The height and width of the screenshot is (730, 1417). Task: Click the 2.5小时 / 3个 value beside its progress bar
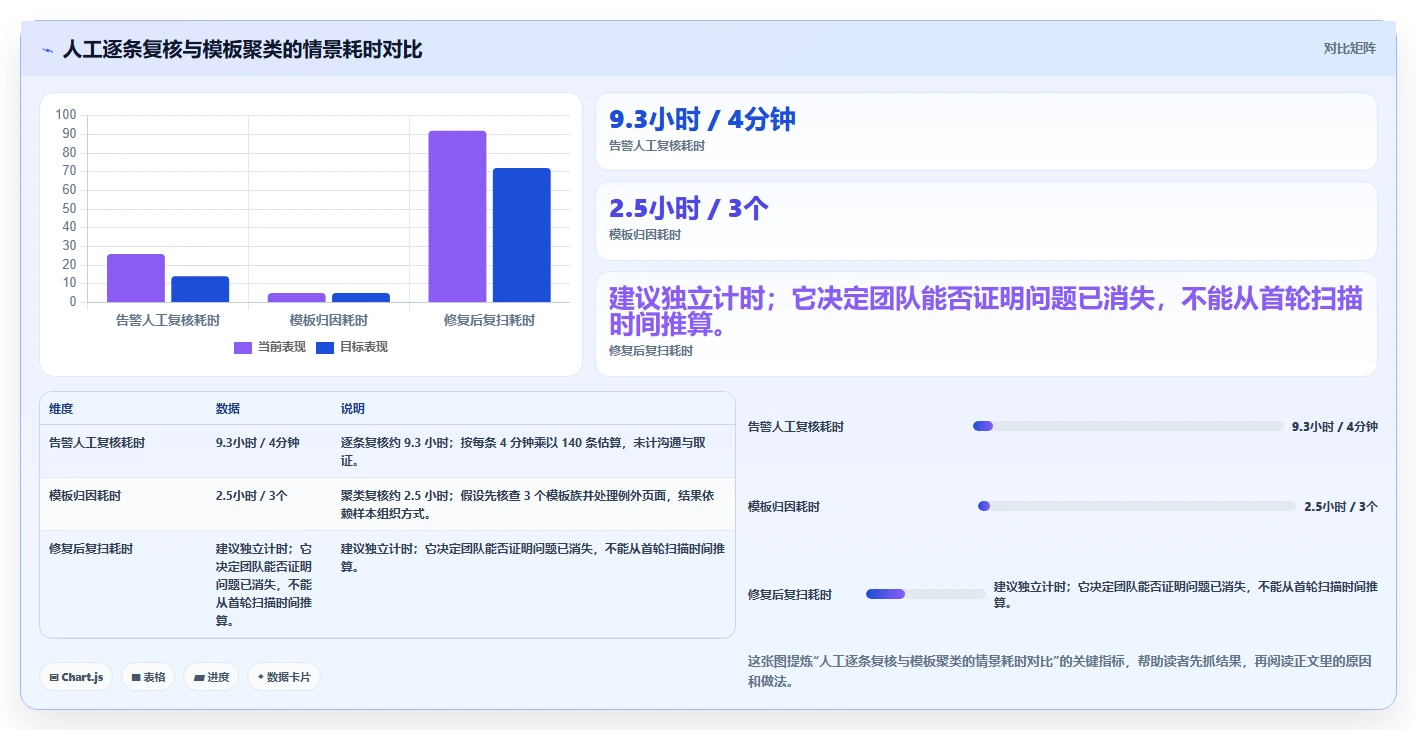[x=1341, y=506]
